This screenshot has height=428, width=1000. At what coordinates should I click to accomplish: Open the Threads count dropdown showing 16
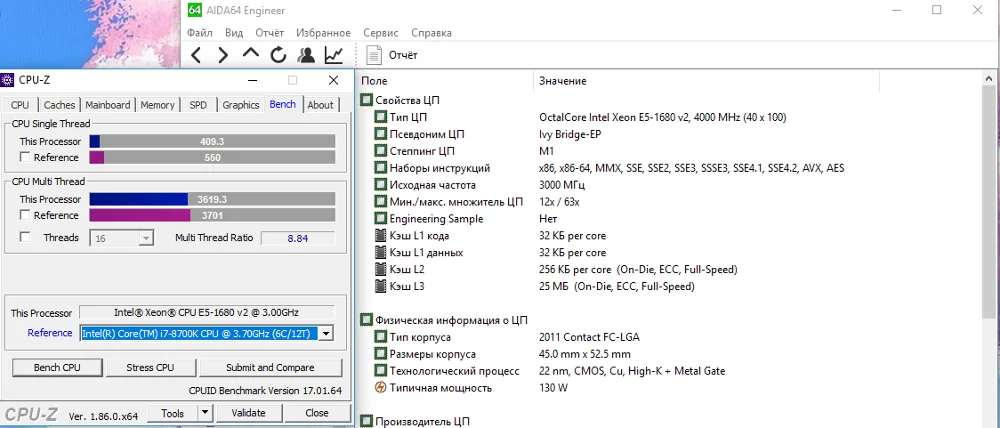(x=146, y=238)
